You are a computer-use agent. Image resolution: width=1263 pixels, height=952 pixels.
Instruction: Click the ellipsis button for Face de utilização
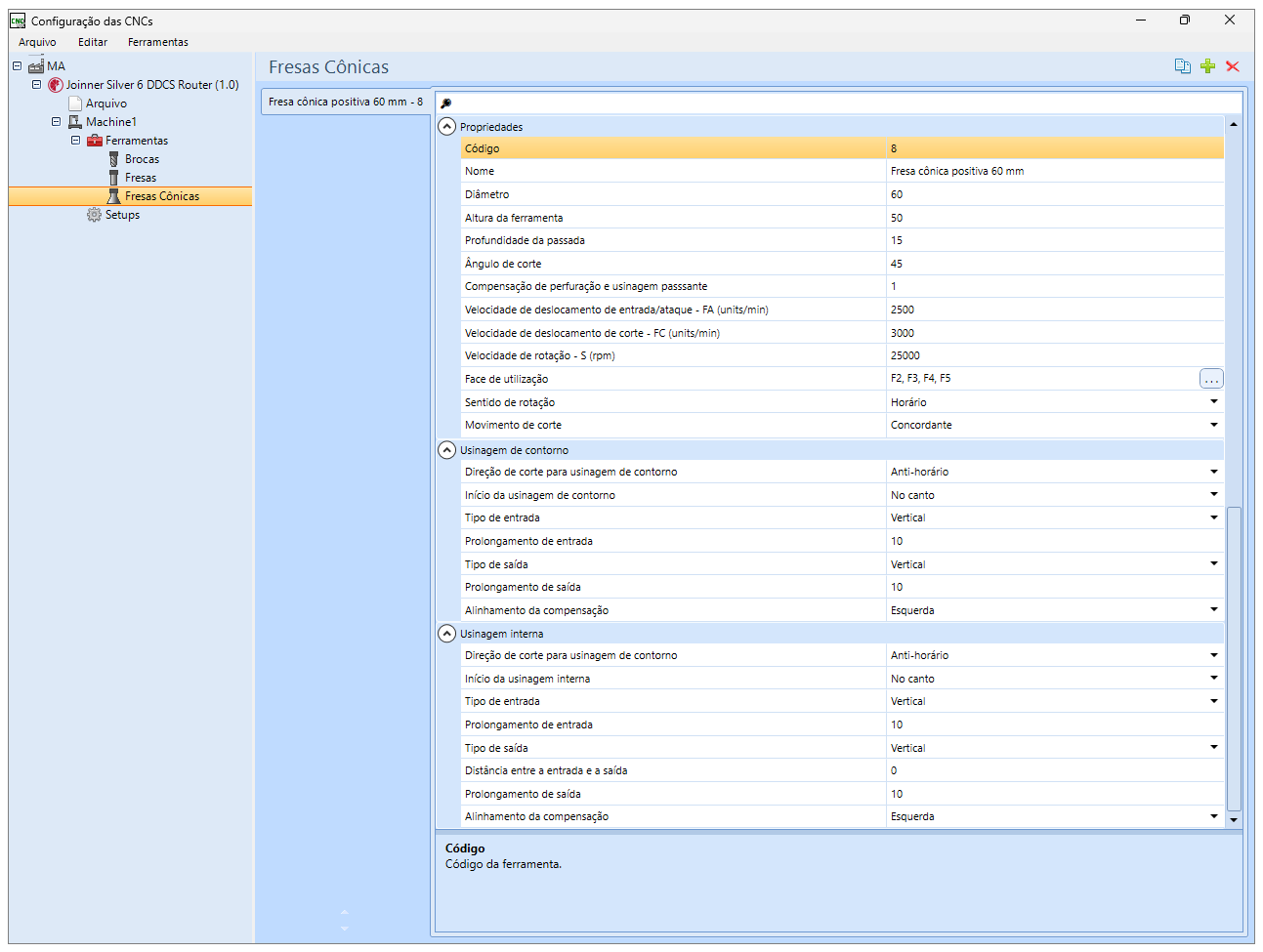(1211, 379)
